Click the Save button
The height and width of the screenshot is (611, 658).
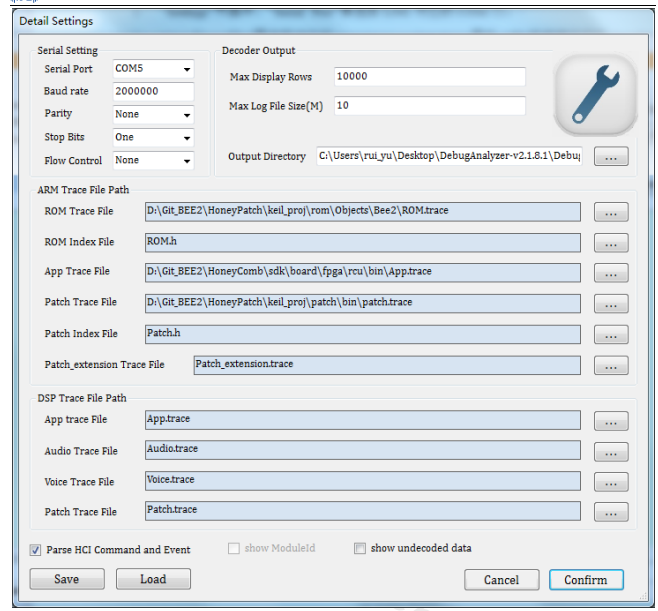click(67, 579)
